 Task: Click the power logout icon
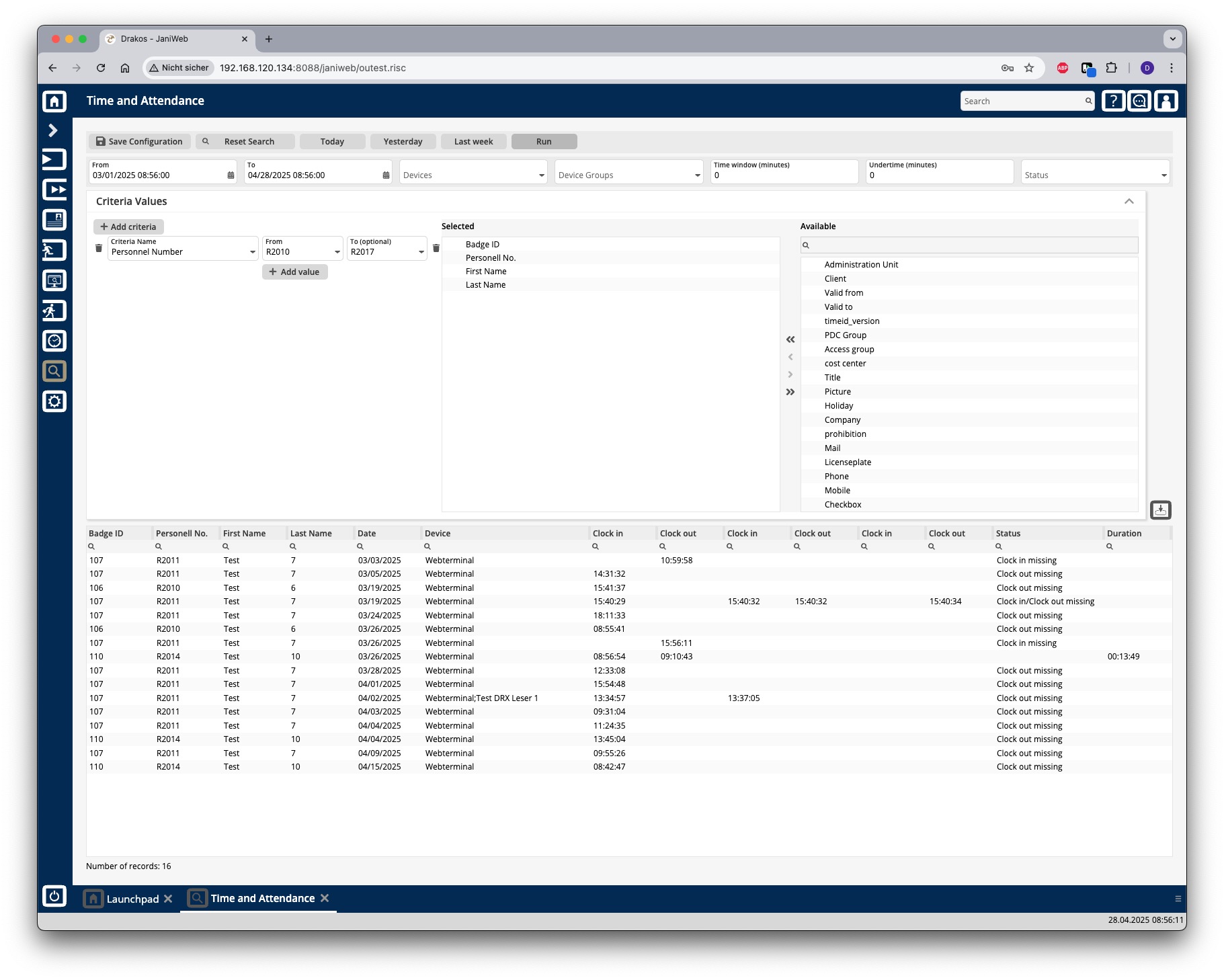54,896
